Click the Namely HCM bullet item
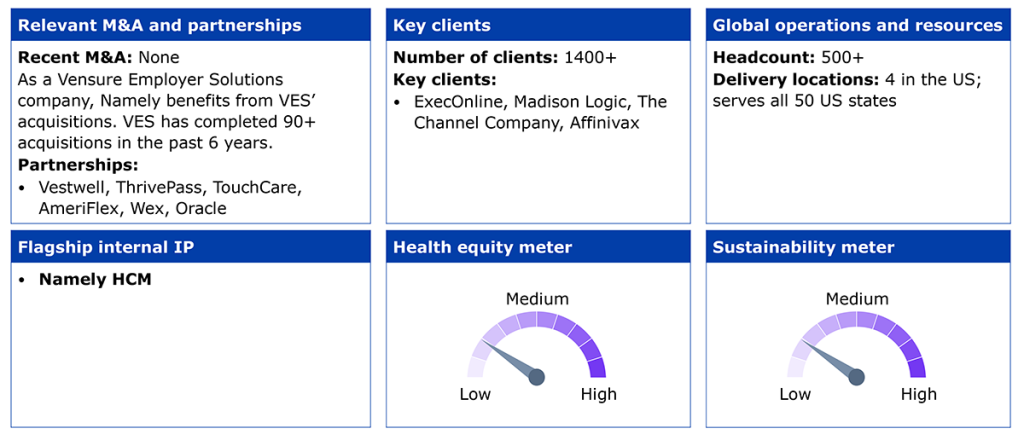 click(86, 279)
